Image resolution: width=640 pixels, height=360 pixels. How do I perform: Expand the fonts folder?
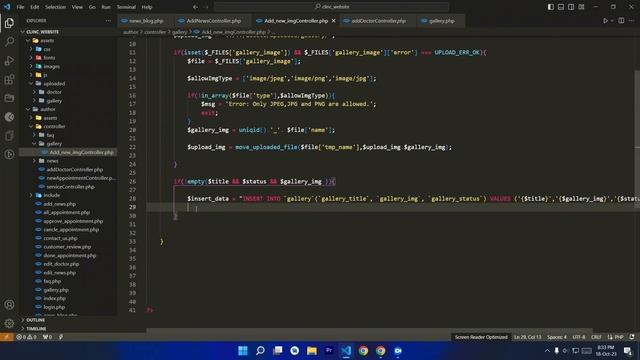tap(49, 58)
